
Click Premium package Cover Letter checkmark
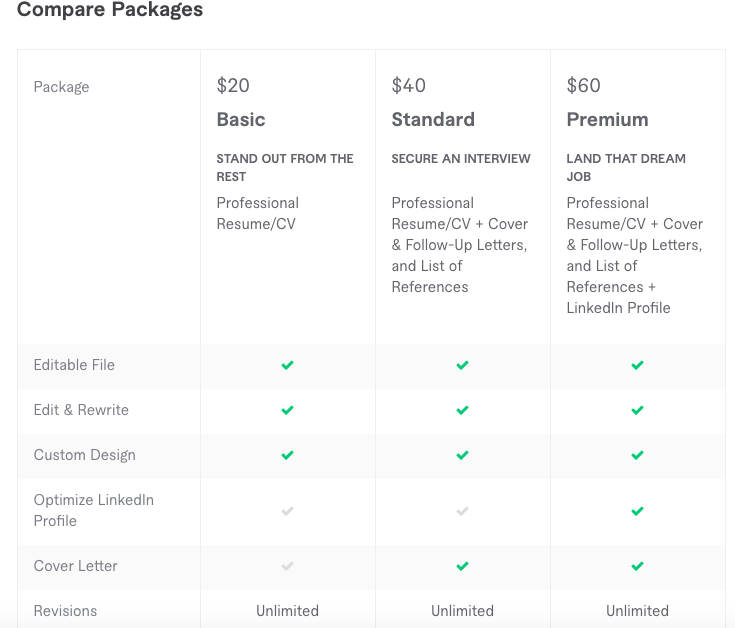tap(637, 566)
